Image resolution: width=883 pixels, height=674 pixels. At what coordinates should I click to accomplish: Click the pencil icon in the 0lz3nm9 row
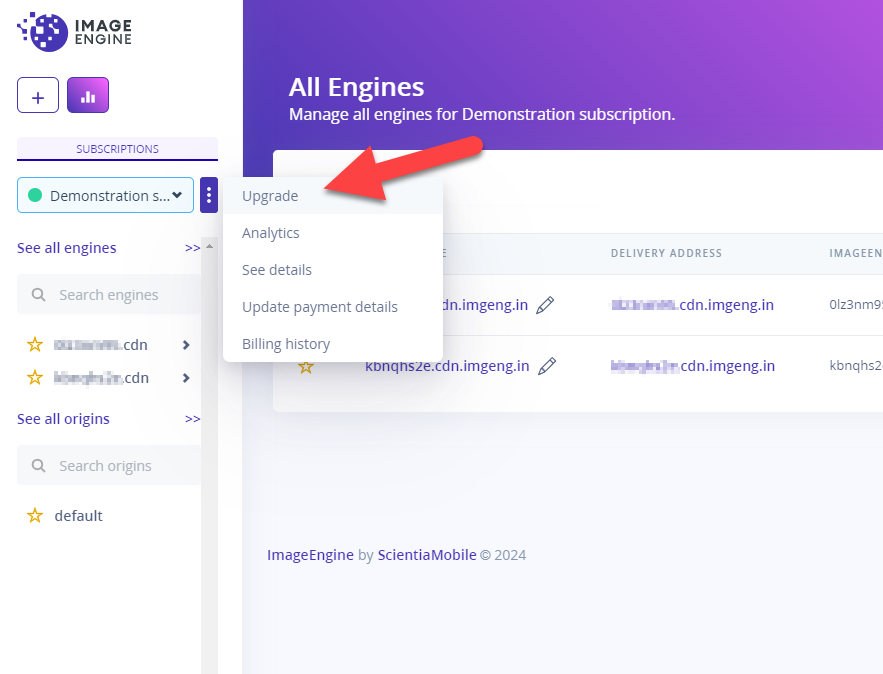click(x=545, y=305)
